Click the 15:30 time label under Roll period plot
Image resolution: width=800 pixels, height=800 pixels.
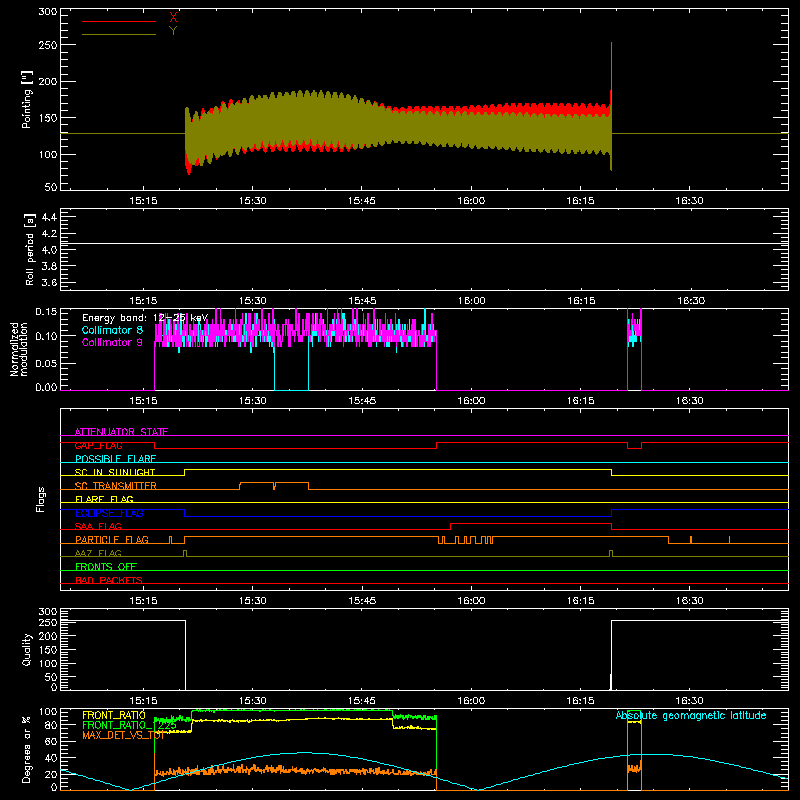pyautogui.click(x=253, y=301)
